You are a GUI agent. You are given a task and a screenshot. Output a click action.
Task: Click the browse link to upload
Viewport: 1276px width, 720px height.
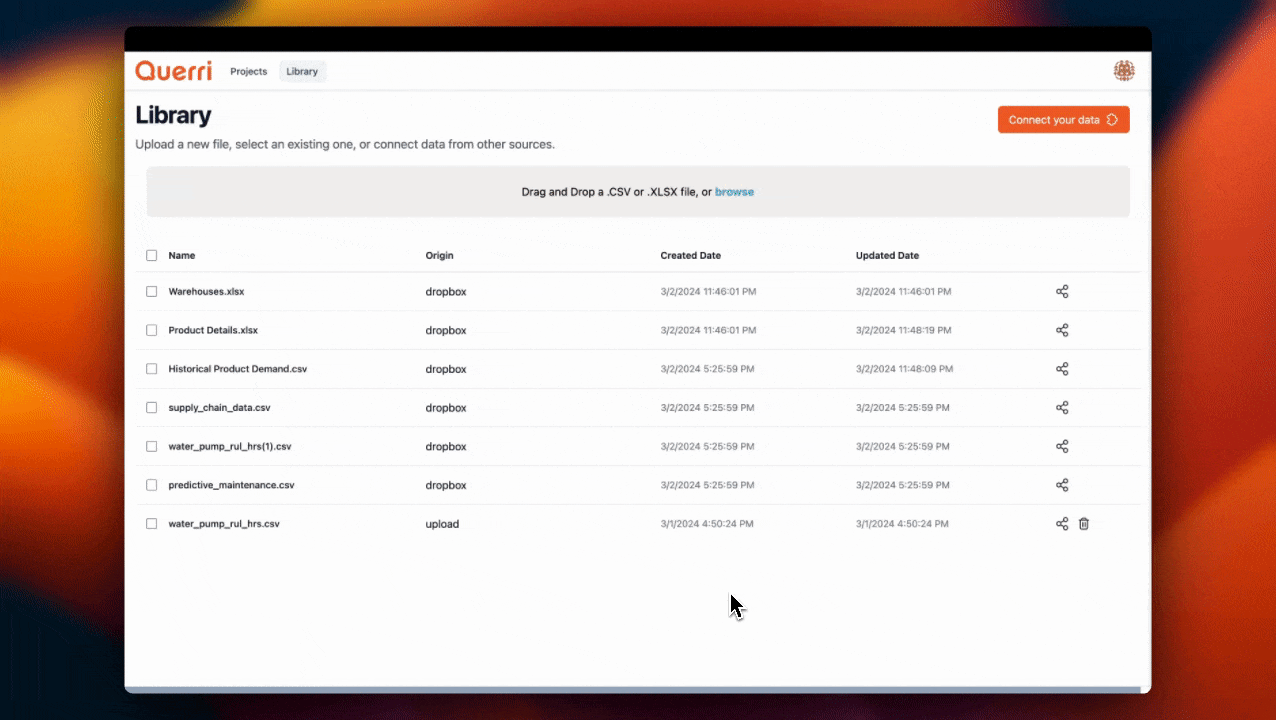coord(734,192)
